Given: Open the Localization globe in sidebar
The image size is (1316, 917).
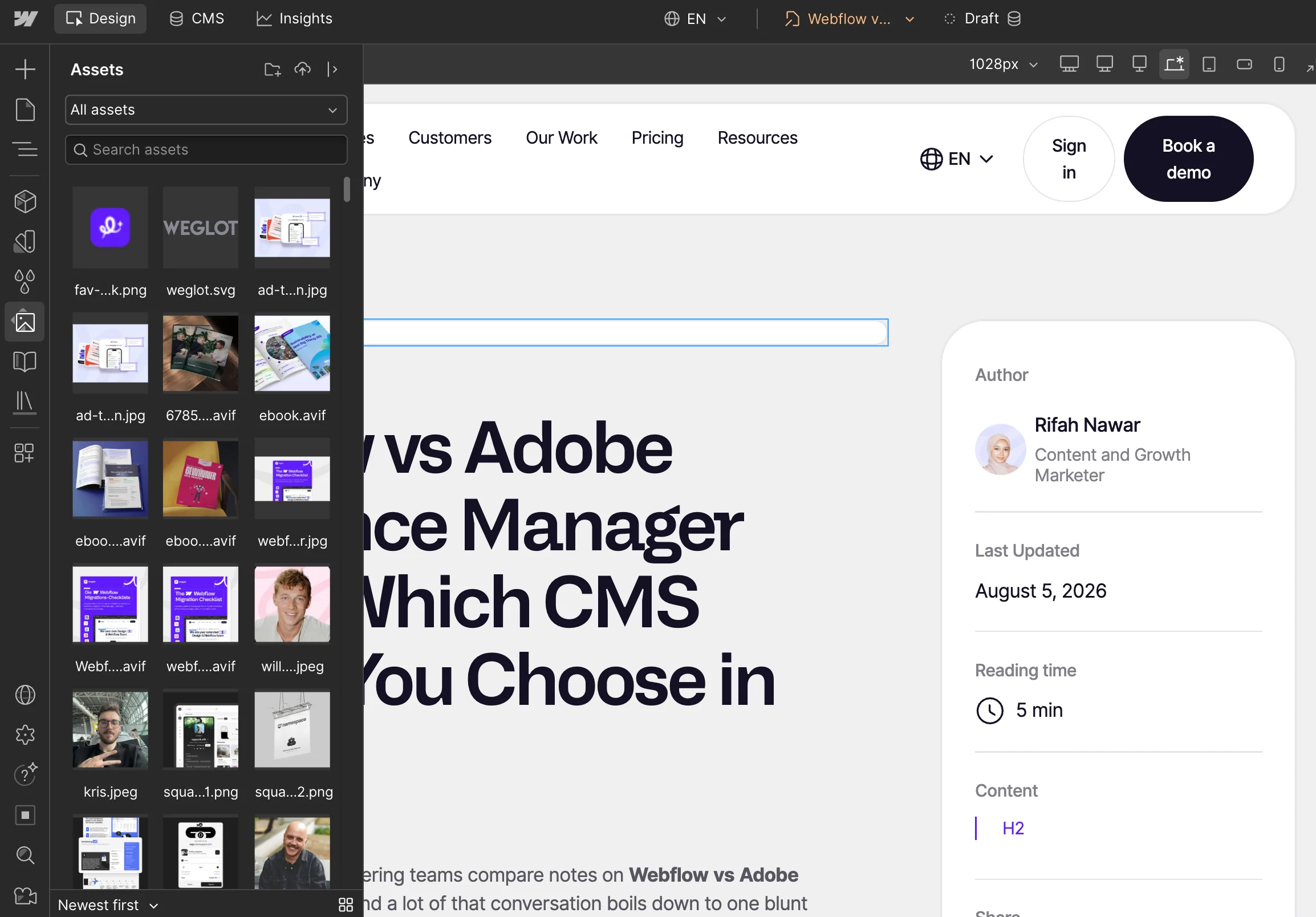Looking at the screenshot, I should (25, 695).
